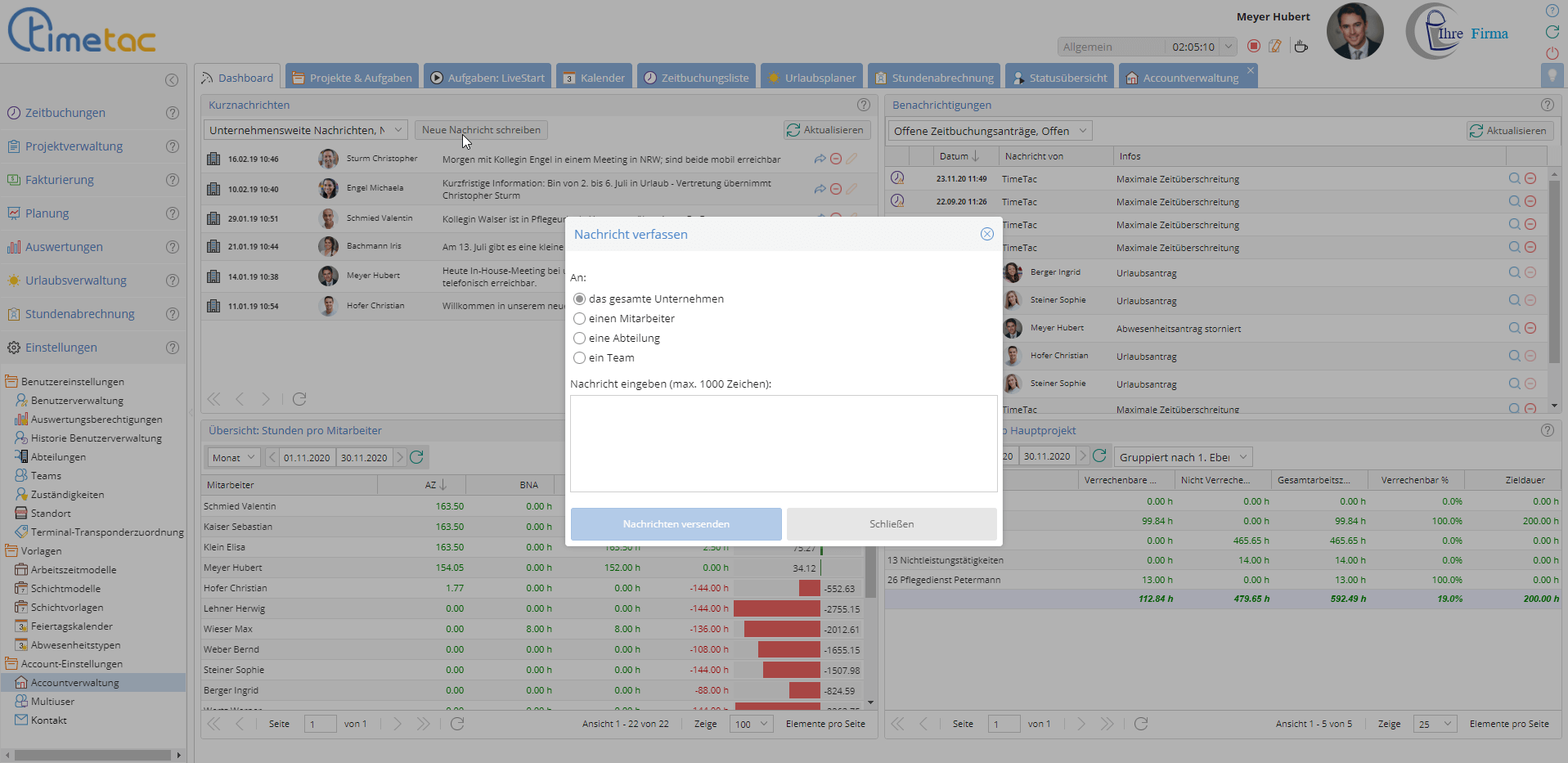This screenshot has width=1568, height=763.
Task: Open the Monat period dropdown
Action: coord(233,457)
